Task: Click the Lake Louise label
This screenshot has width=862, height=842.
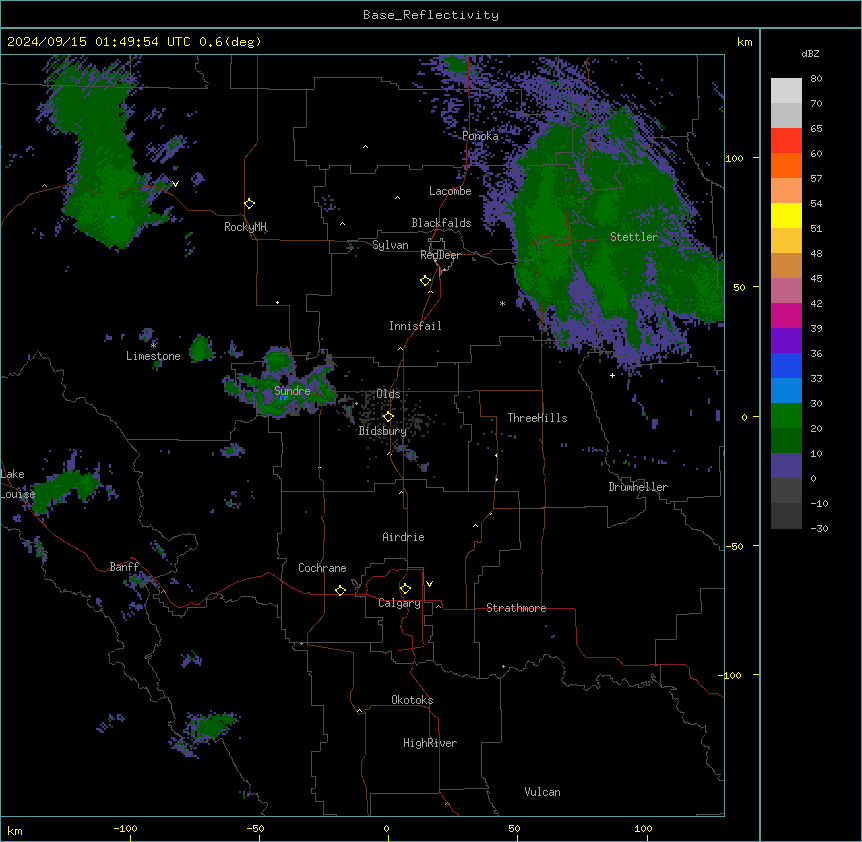Action: [16, 484]
